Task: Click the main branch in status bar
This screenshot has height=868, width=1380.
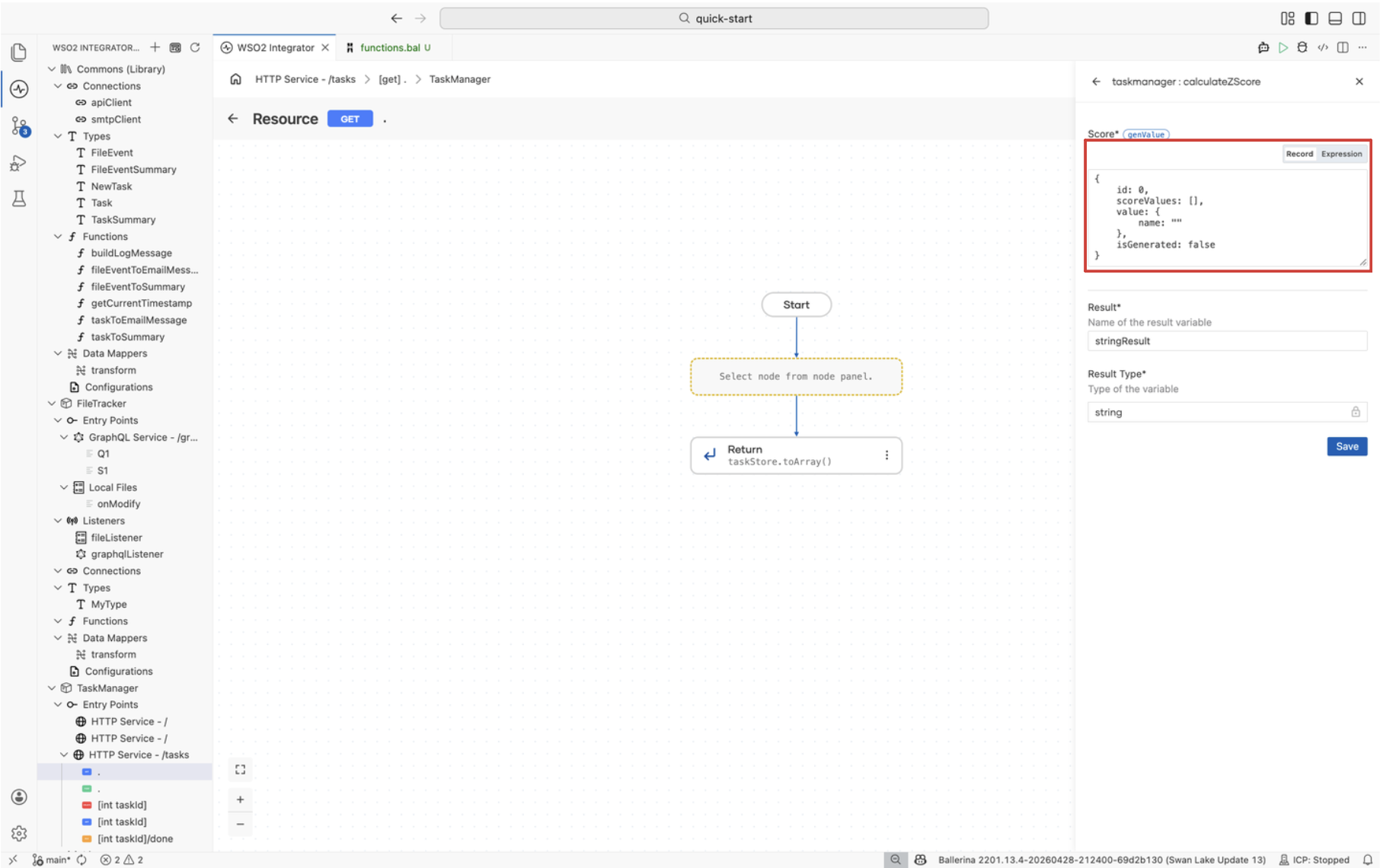Action: tap(52, 860)
